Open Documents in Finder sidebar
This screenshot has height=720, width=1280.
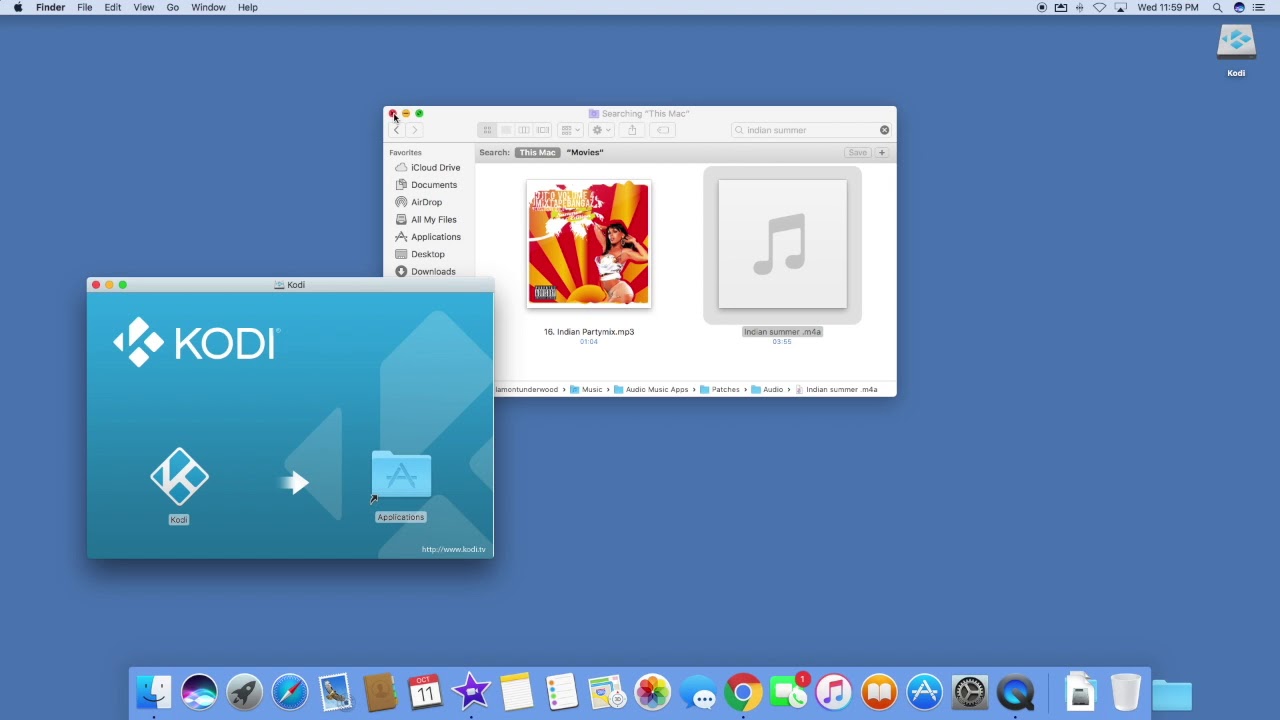(426, 185)
